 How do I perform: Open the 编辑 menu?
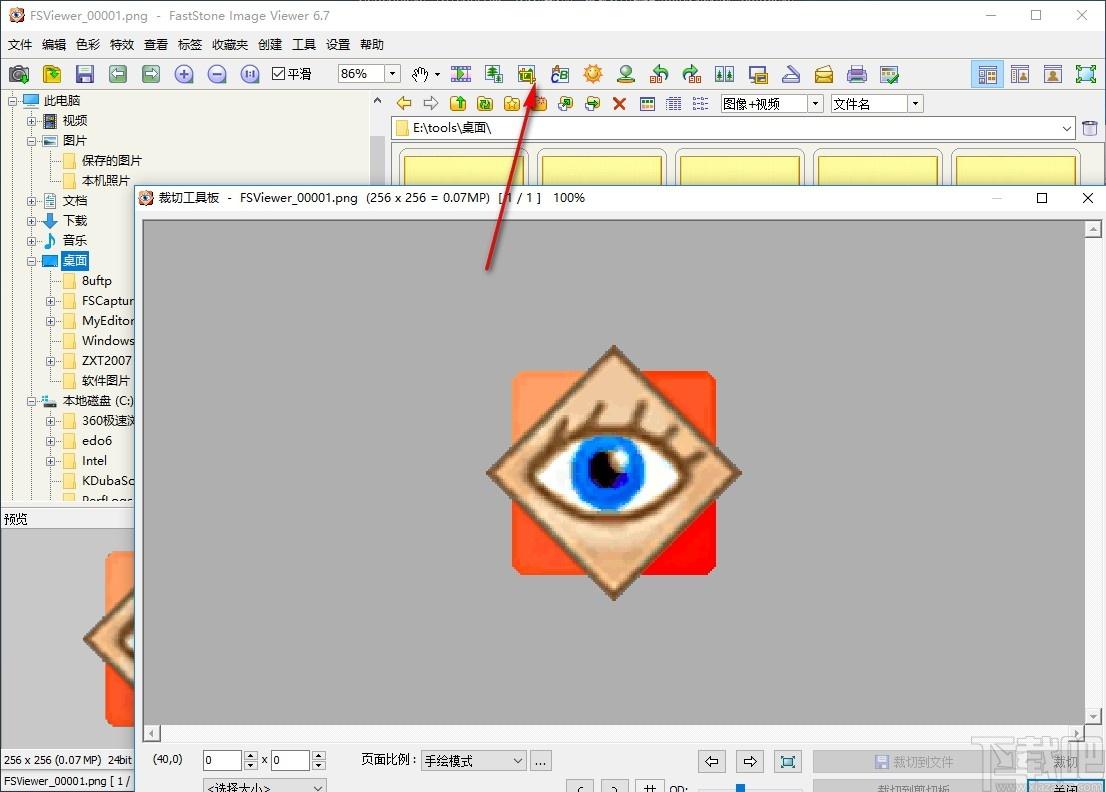point(54,44)
